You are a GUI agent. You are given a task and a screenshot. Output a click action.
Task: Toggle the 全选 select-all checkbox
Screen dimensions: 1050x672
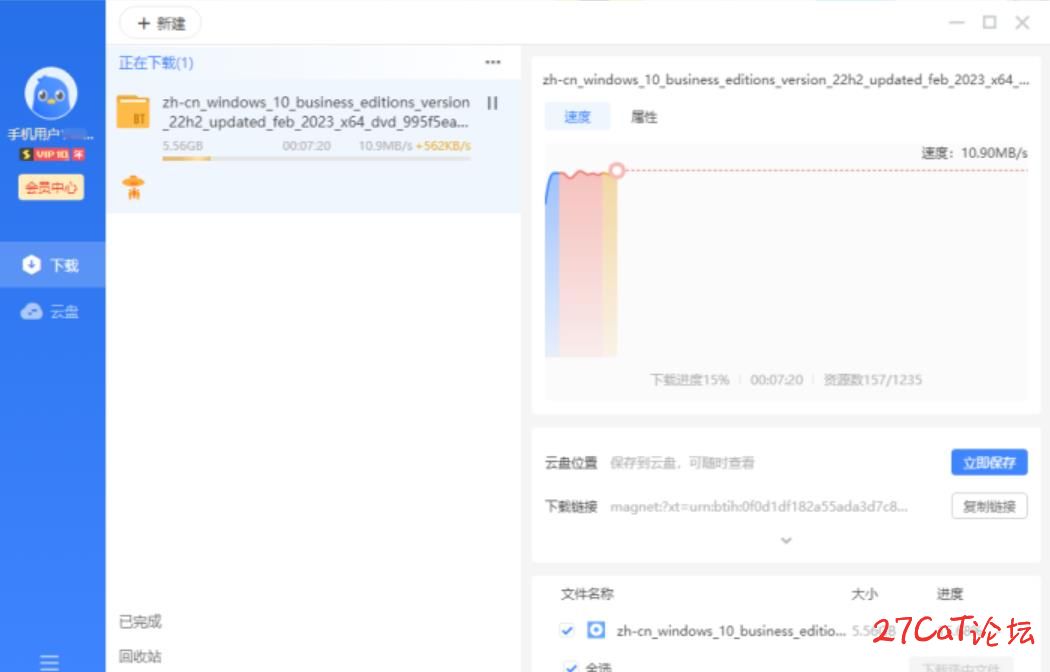pyautogui.click(x=570, y=667)
